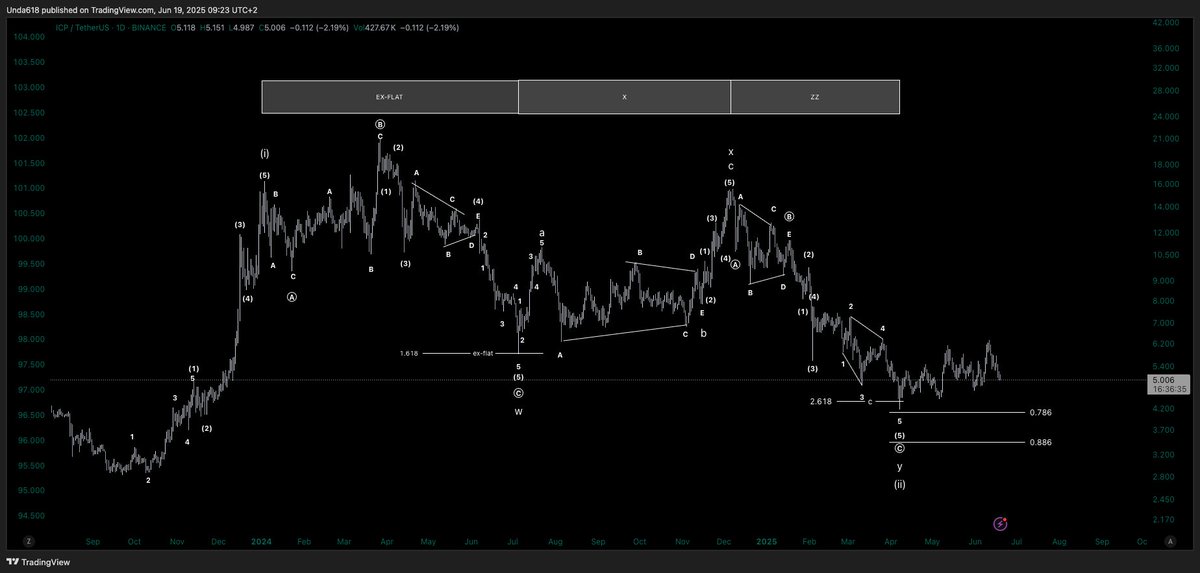Open the timezone 'Z' button on time axis
Screen dimensions: 1200x573
[30, 541]
